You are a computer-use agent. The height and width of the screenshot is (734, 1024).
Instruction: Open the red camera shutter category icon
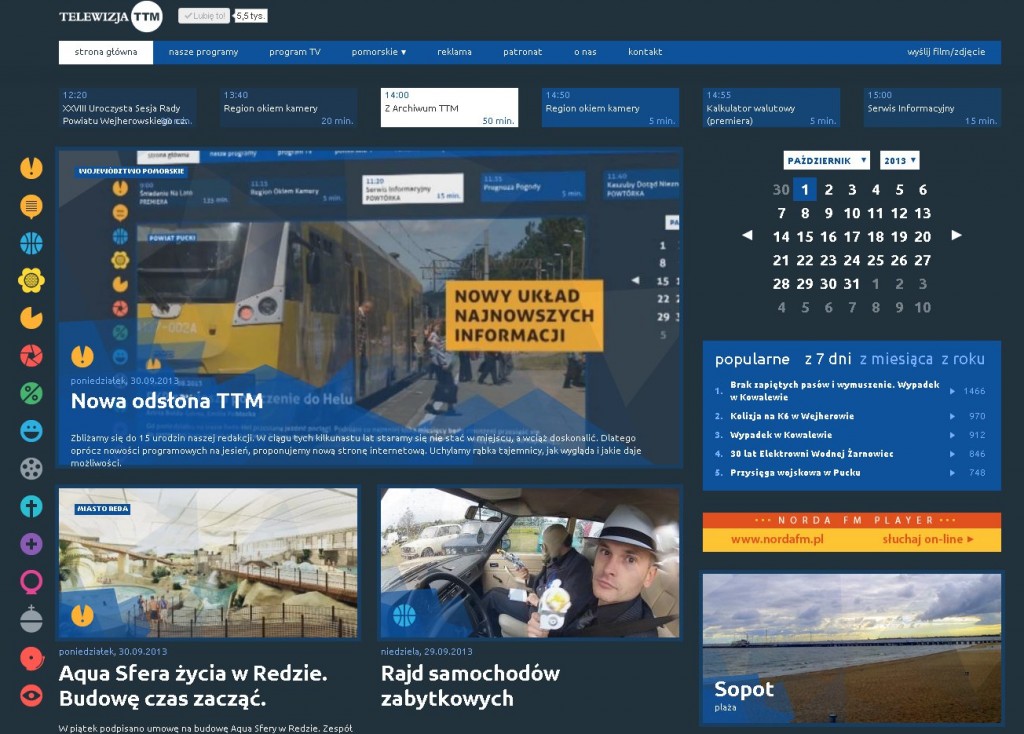[x=31, y=355]
